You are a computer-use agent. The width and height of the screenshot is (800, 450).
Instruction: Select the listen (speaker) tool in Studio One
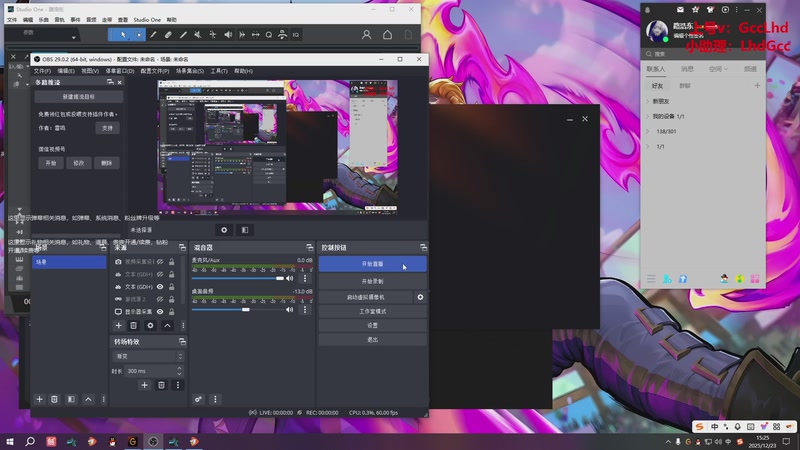pos(228,35)
